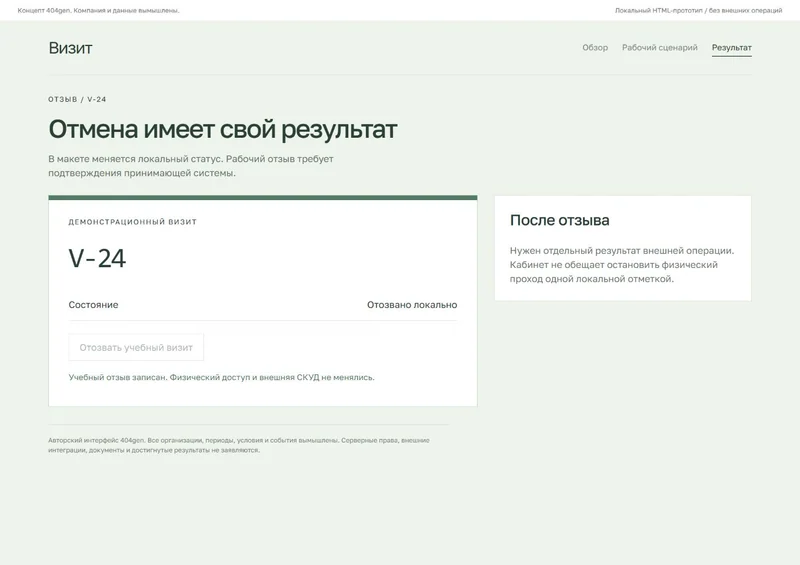Click the Концепт 404gen top banner text
This screenshot has height=565, width=800.
[98, 10]
